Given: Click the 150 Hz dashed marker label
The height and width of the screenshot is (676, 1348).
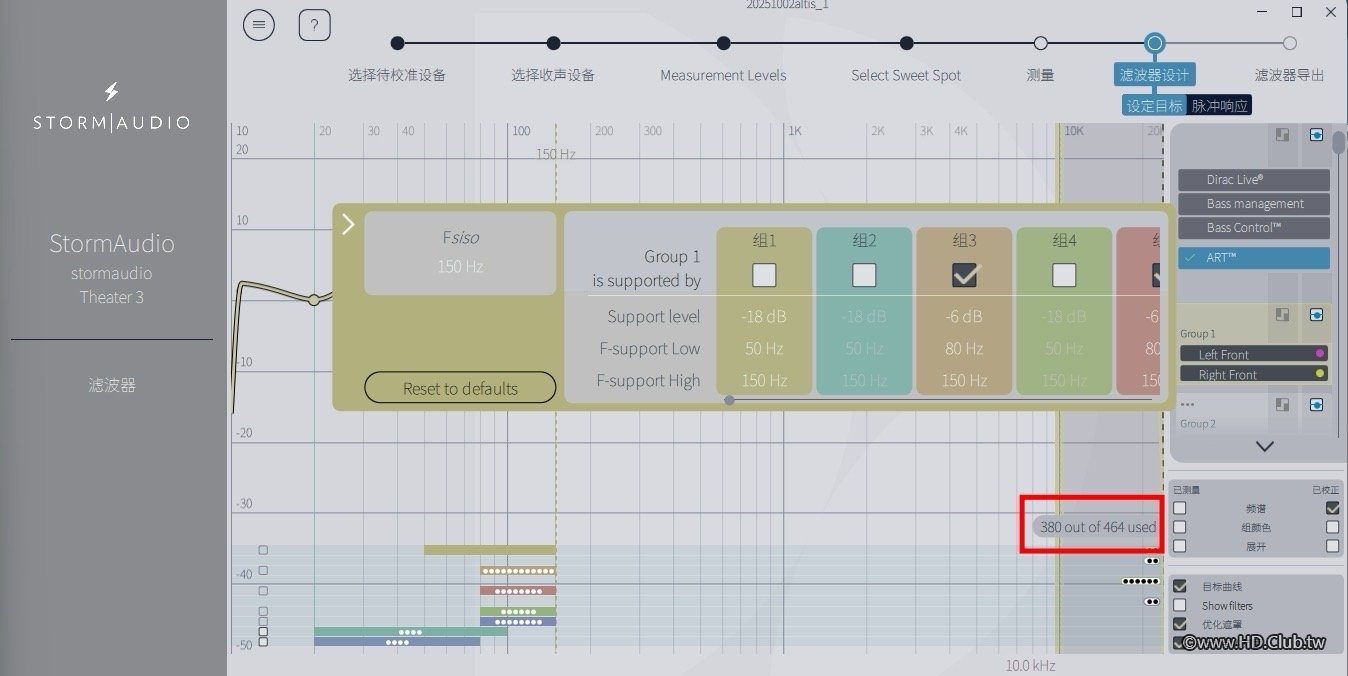Looking at the screenshot, I should [556, 154].
